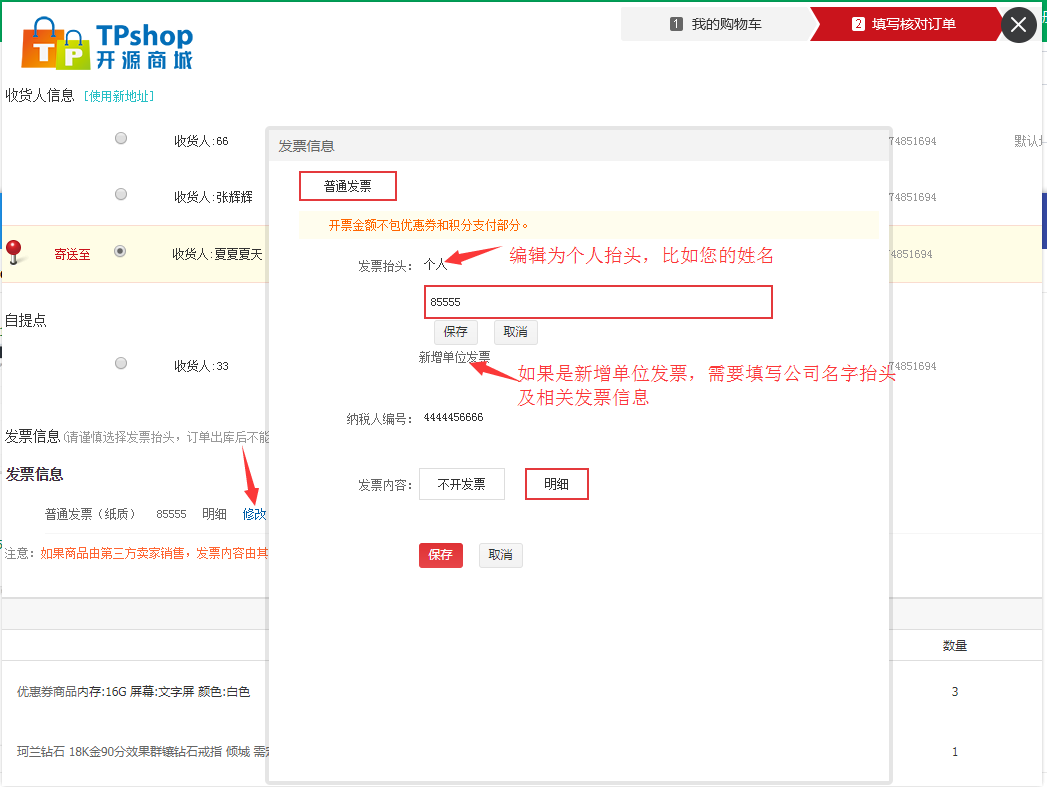This screenshot has width=1047, height=787.
Task: Select 明细 as the invoice content
Action: pos(556,484)
